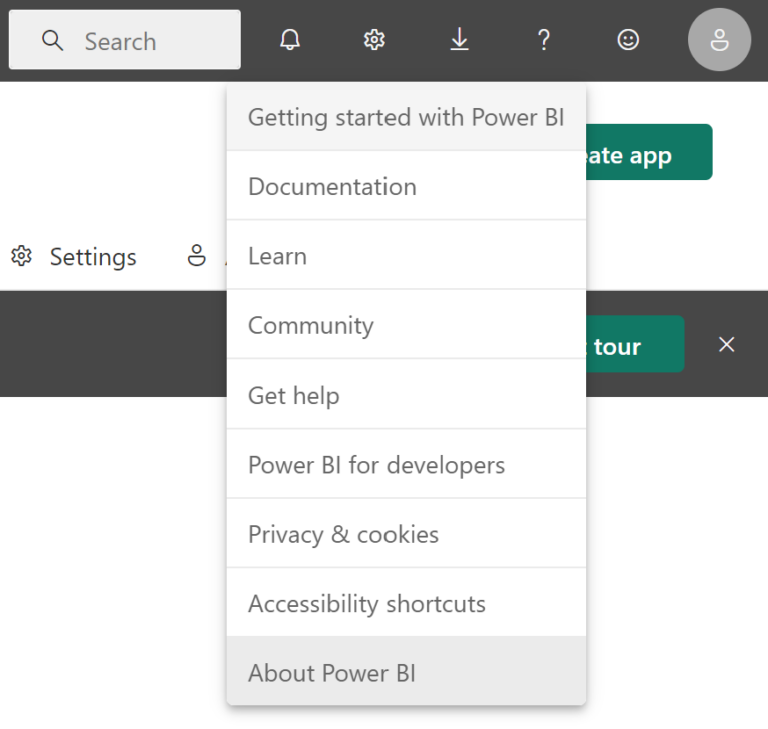Toggle the help question mark icon

pos(544,40)
